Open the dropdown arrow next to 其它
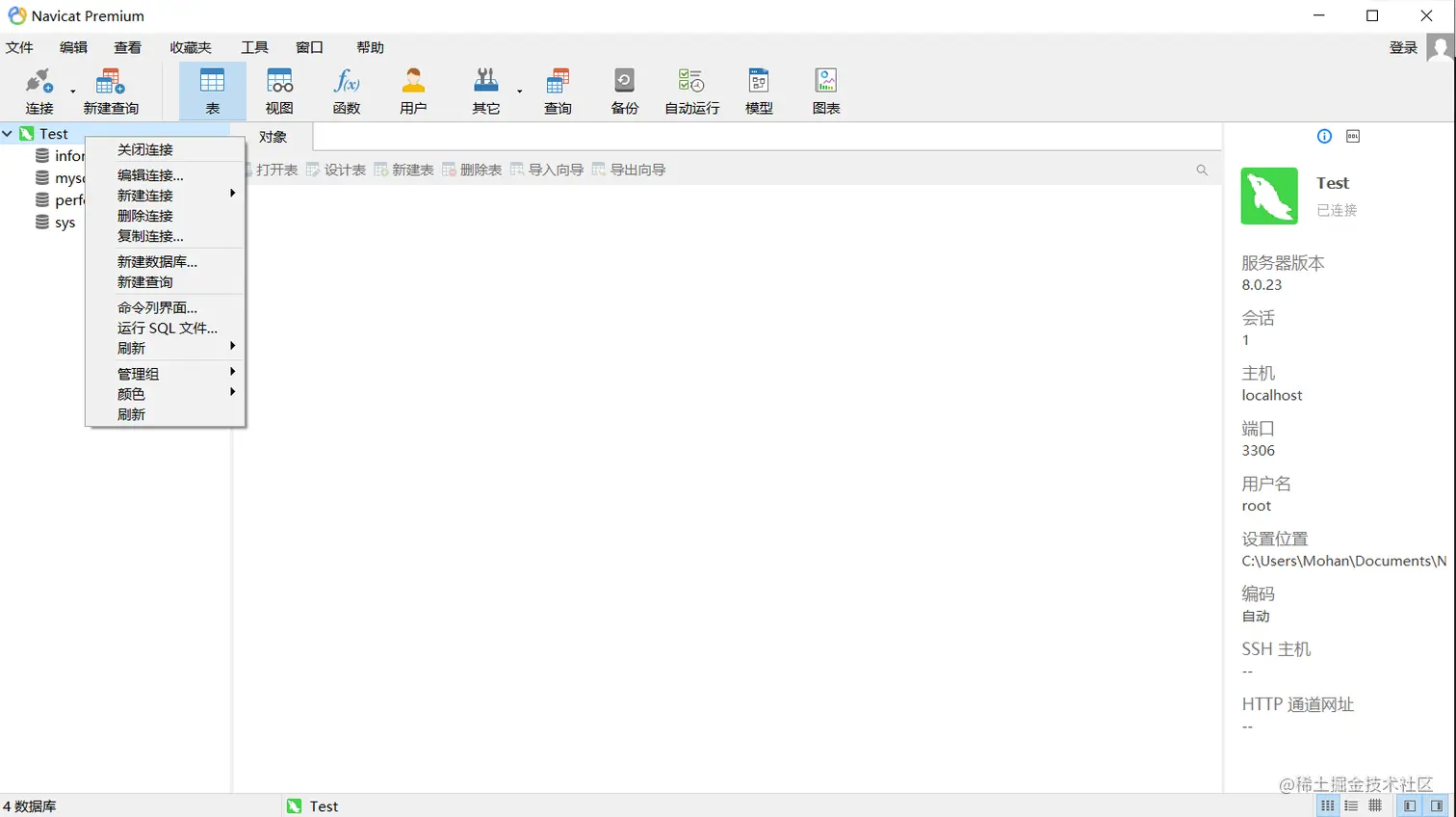The width and height of the screenshot is (1456, 817). [519, 92]
